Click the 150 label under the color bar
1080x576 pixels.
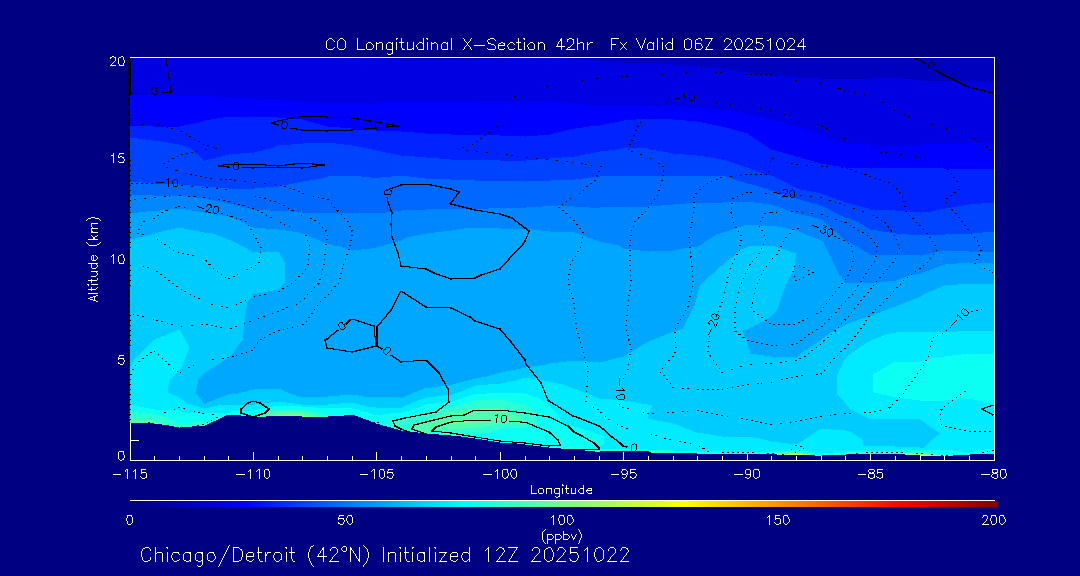click(x=777, y=520)
